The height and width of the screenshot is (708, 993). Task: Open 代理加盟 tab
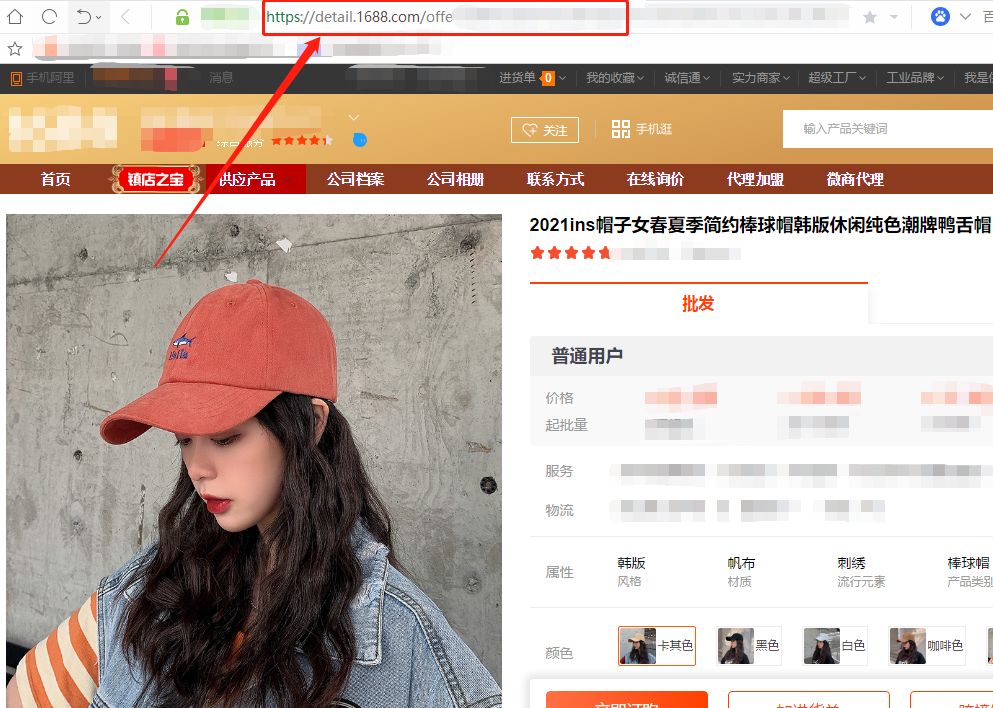[x=755, y=179]
